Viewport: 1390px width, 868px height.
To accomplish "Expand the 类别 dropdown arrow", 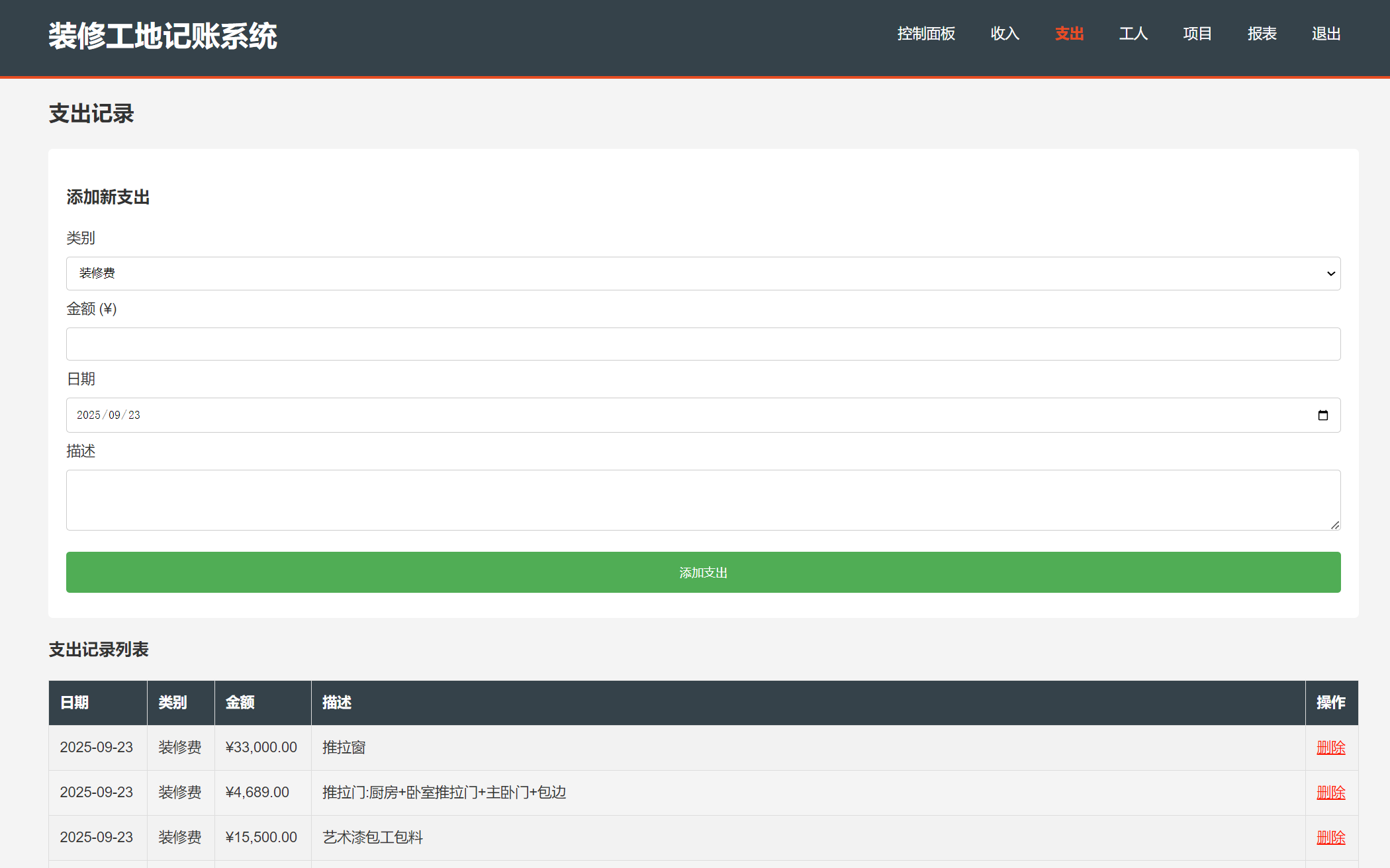I will click(1330, 274).
